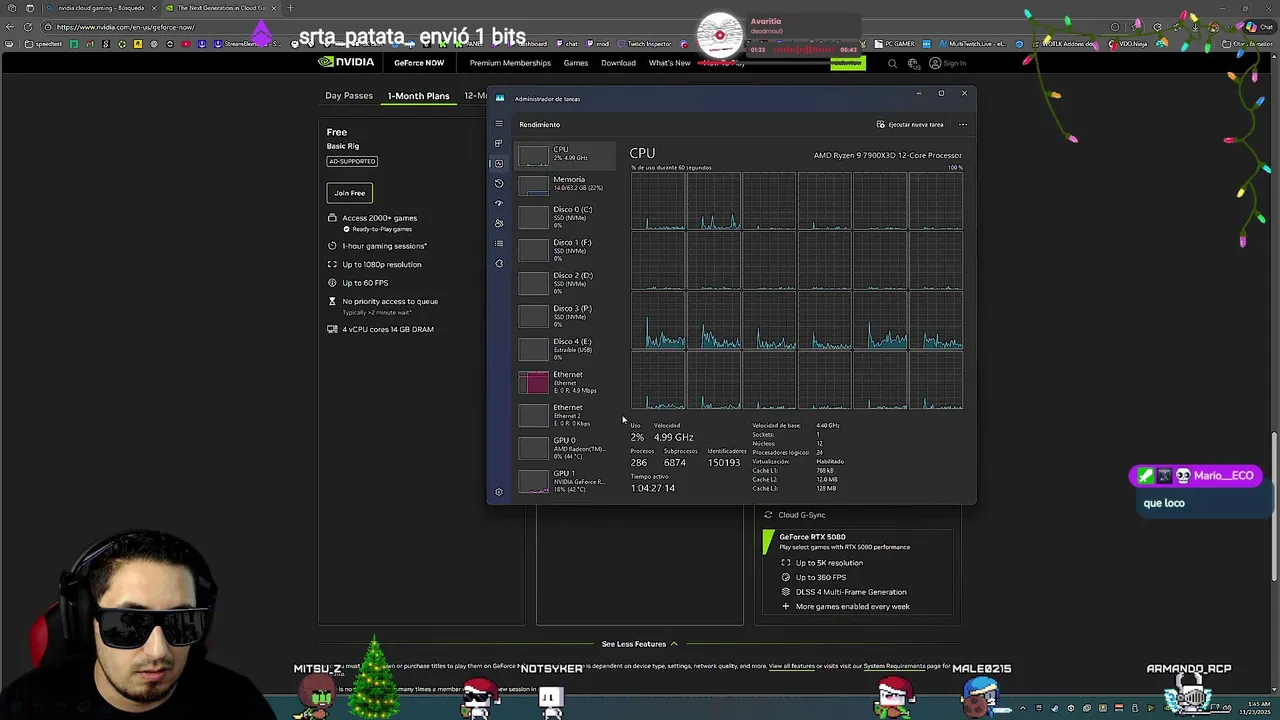Open Details list icon in Task Manager sidebar
Screen dimensions: 1280x720
pos(499,243)
